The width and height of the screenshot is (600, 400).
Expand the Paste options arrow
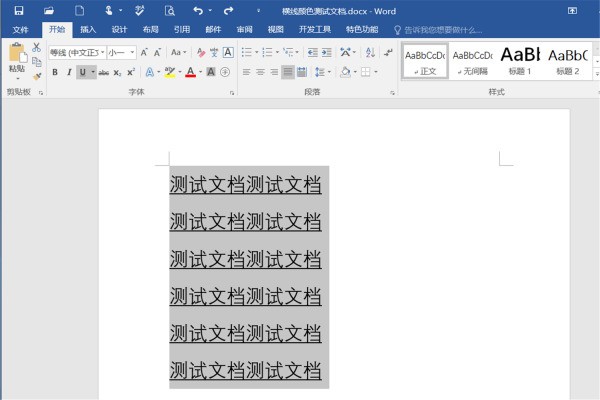coord(16,78)
